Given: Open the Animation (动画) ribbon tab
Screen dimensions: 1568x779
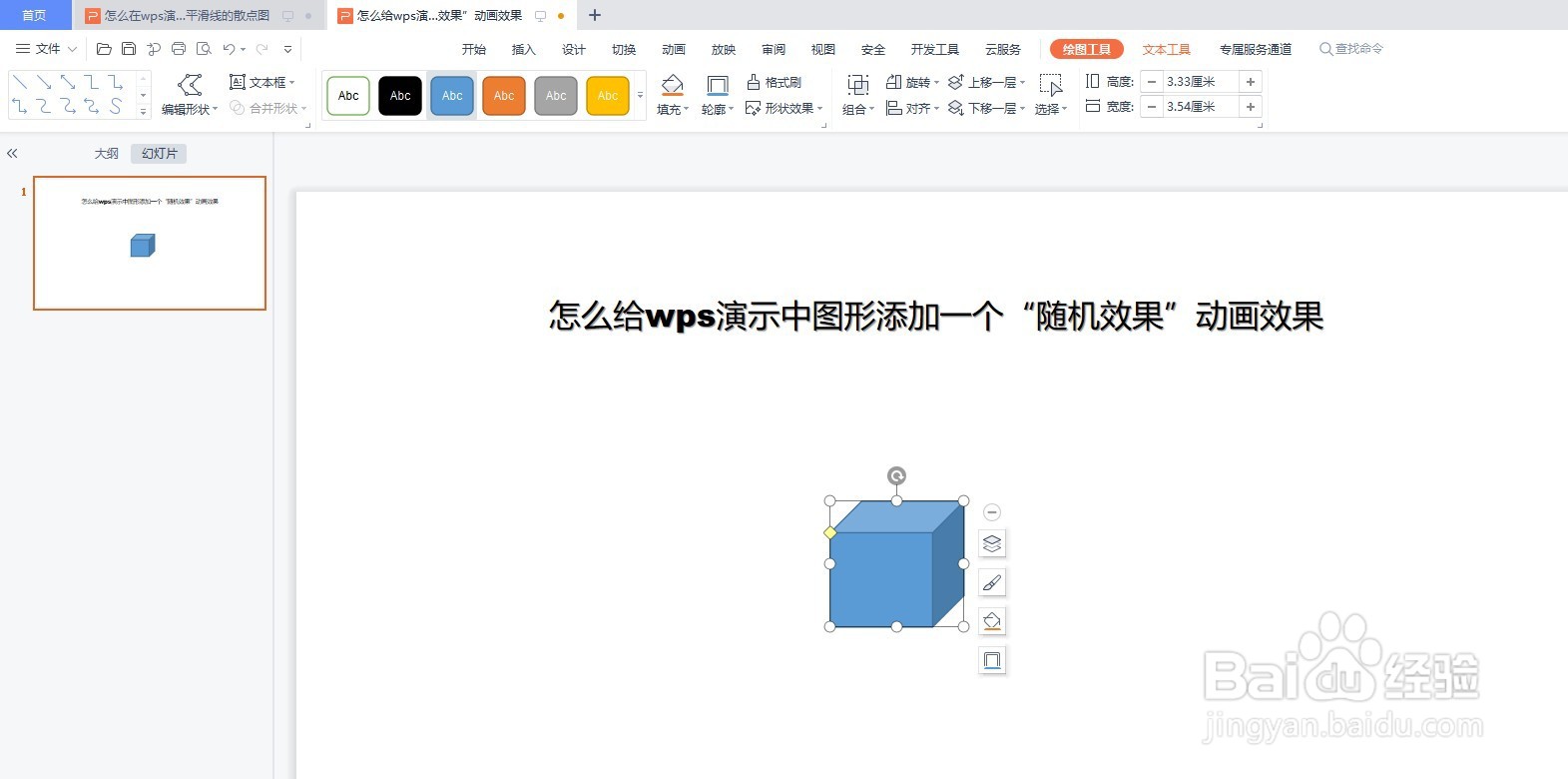Looking at the screenshot, I should tap(674, 49).
